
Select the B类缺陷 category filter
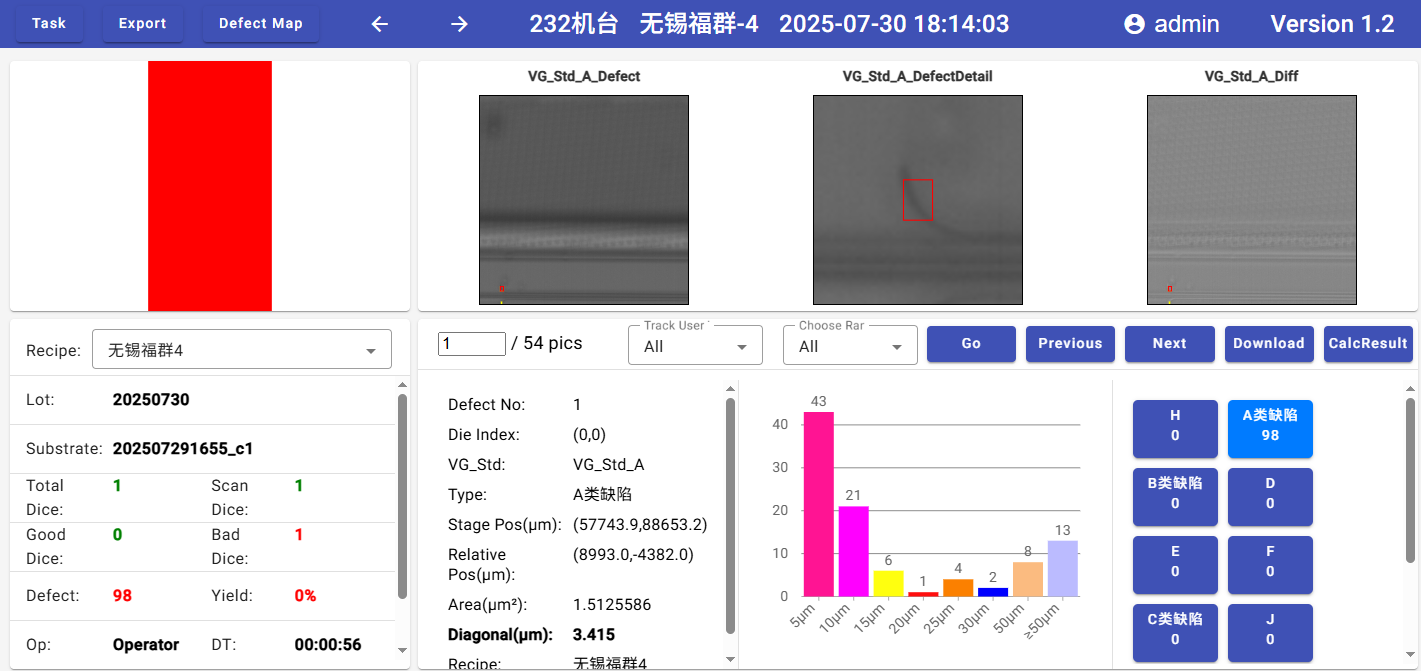click(x=1174, y=493)
